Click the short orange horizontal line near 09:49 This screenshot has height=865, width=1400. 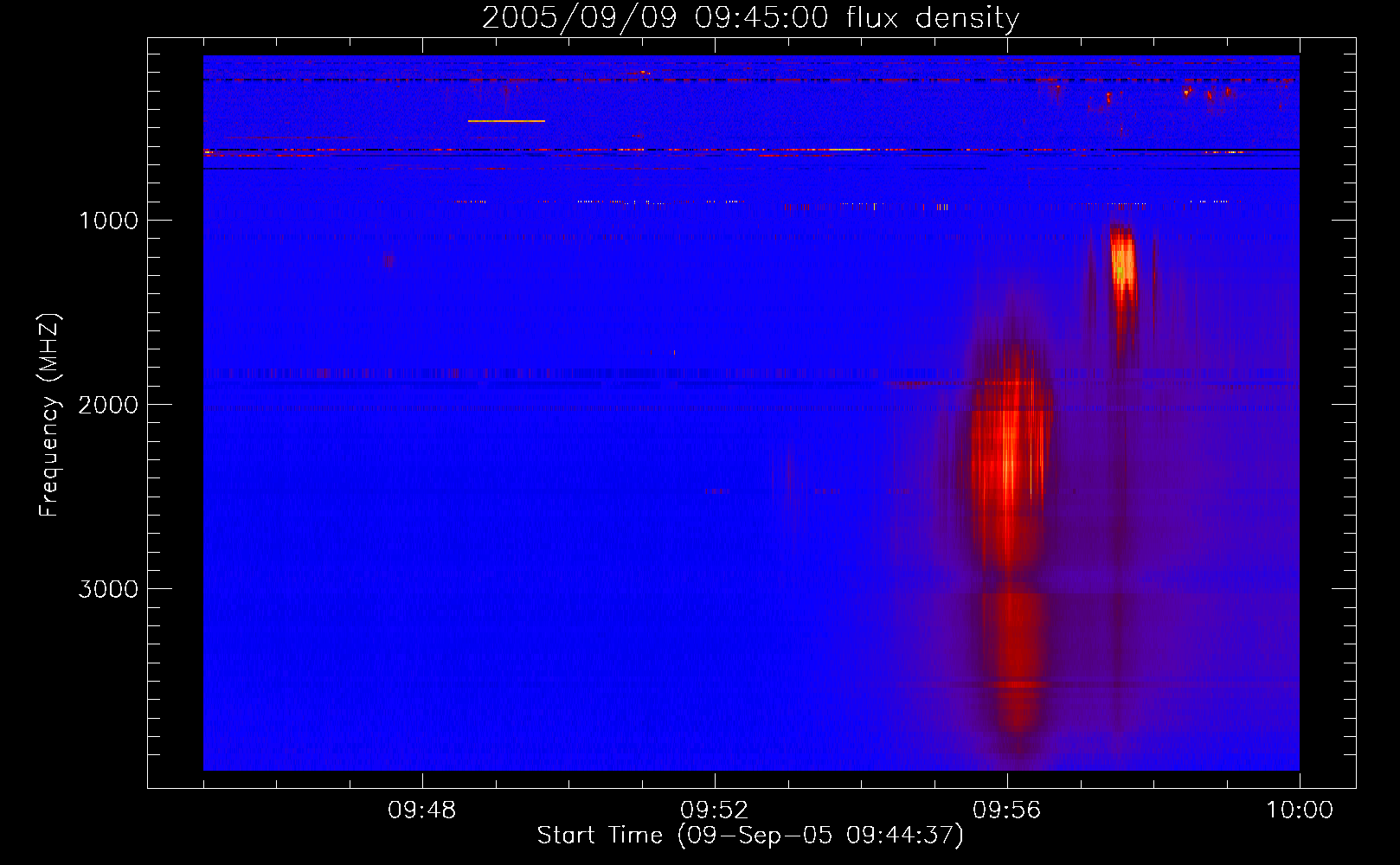(506, 121)
